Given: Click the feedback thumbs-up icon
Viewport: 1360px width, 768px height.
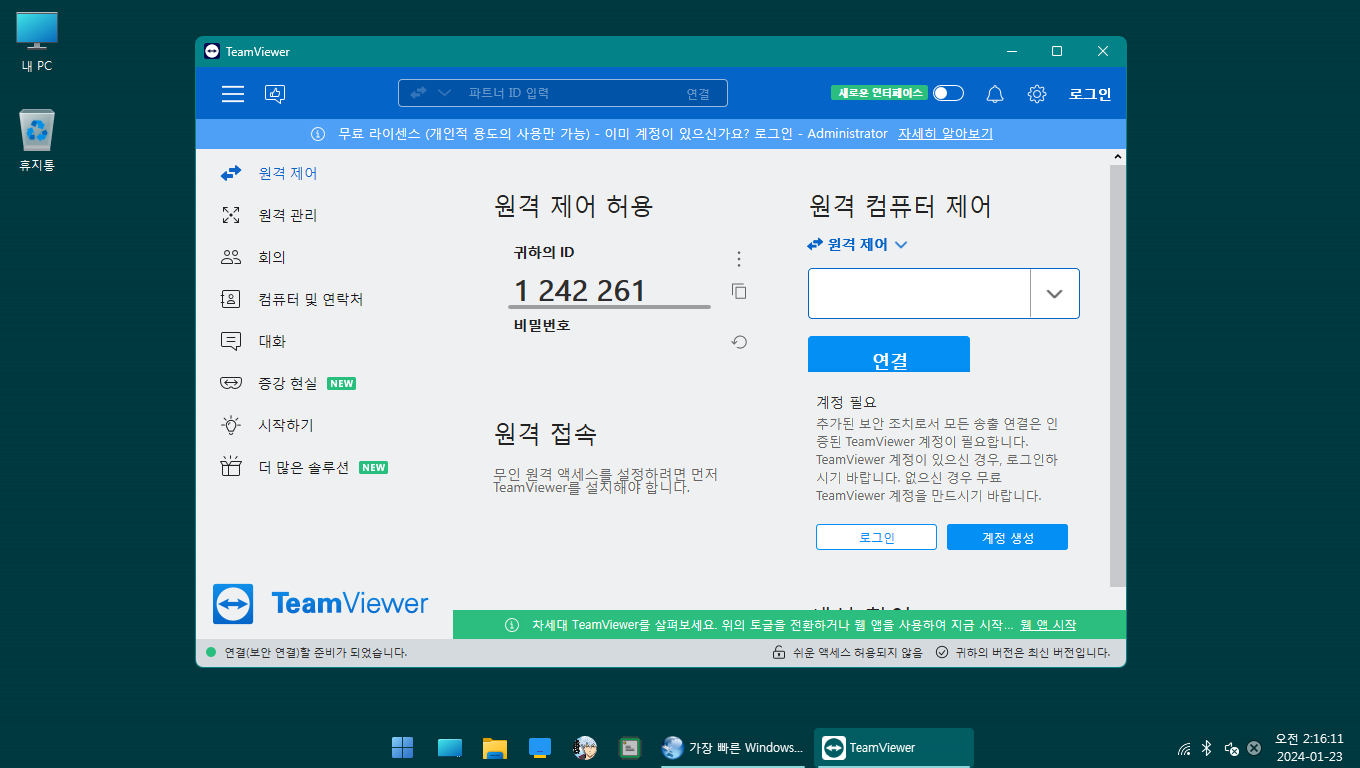Looking at the screenshot, I should click(x=275, y=94).
